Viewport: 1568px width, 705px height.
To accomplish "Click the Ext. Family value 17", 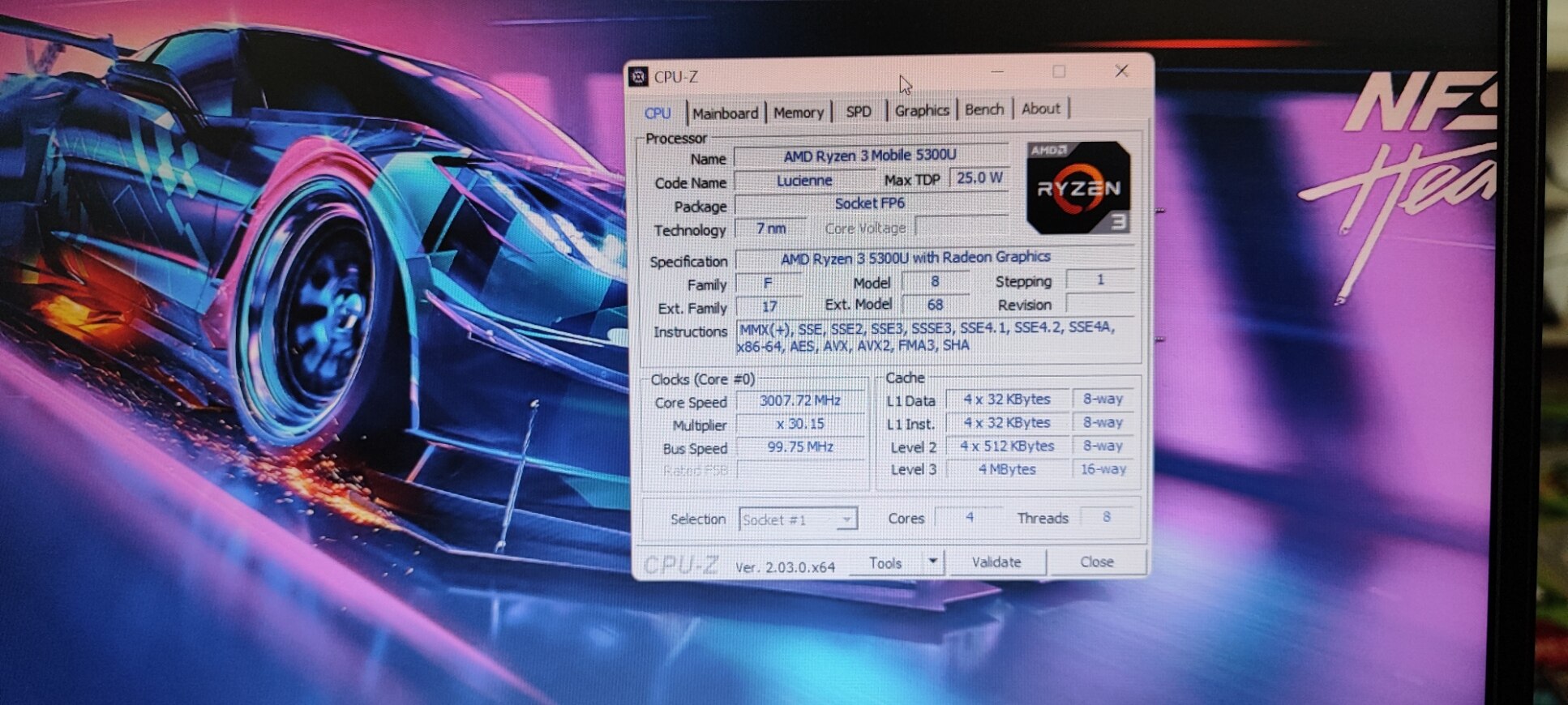I will 769,307.
